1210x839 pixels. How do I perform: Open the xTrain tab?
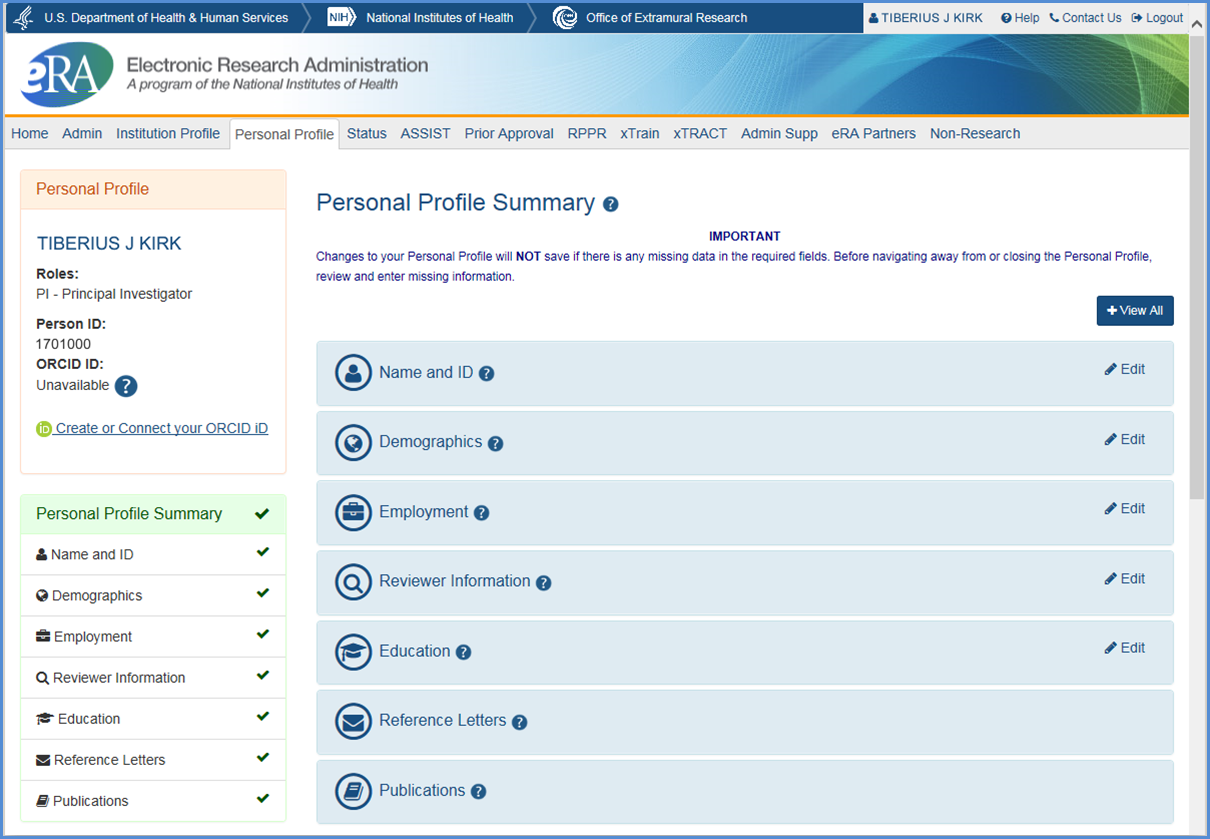(x=639, y=134)
